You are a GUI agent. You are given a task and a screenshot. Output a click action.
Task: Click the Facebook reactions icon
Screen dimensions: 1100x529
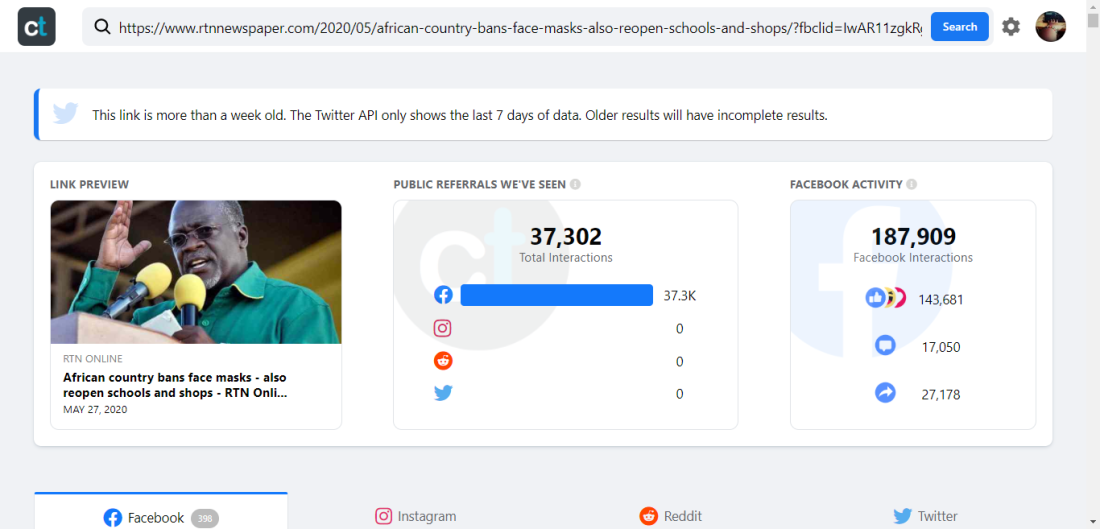click(885, 298)
